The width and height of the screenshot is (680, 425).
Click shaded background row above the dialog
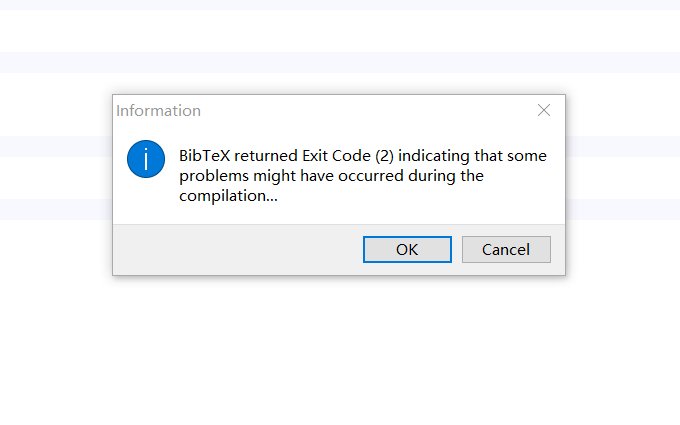(x=340, y=62)
